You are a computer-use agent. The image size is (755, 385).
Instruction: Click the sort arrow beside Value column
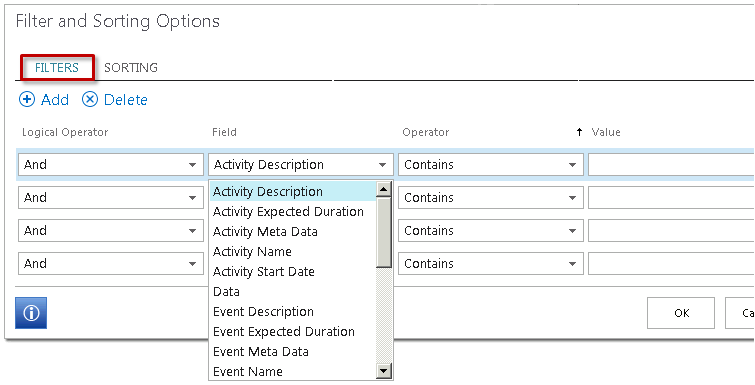coord(580,132)
